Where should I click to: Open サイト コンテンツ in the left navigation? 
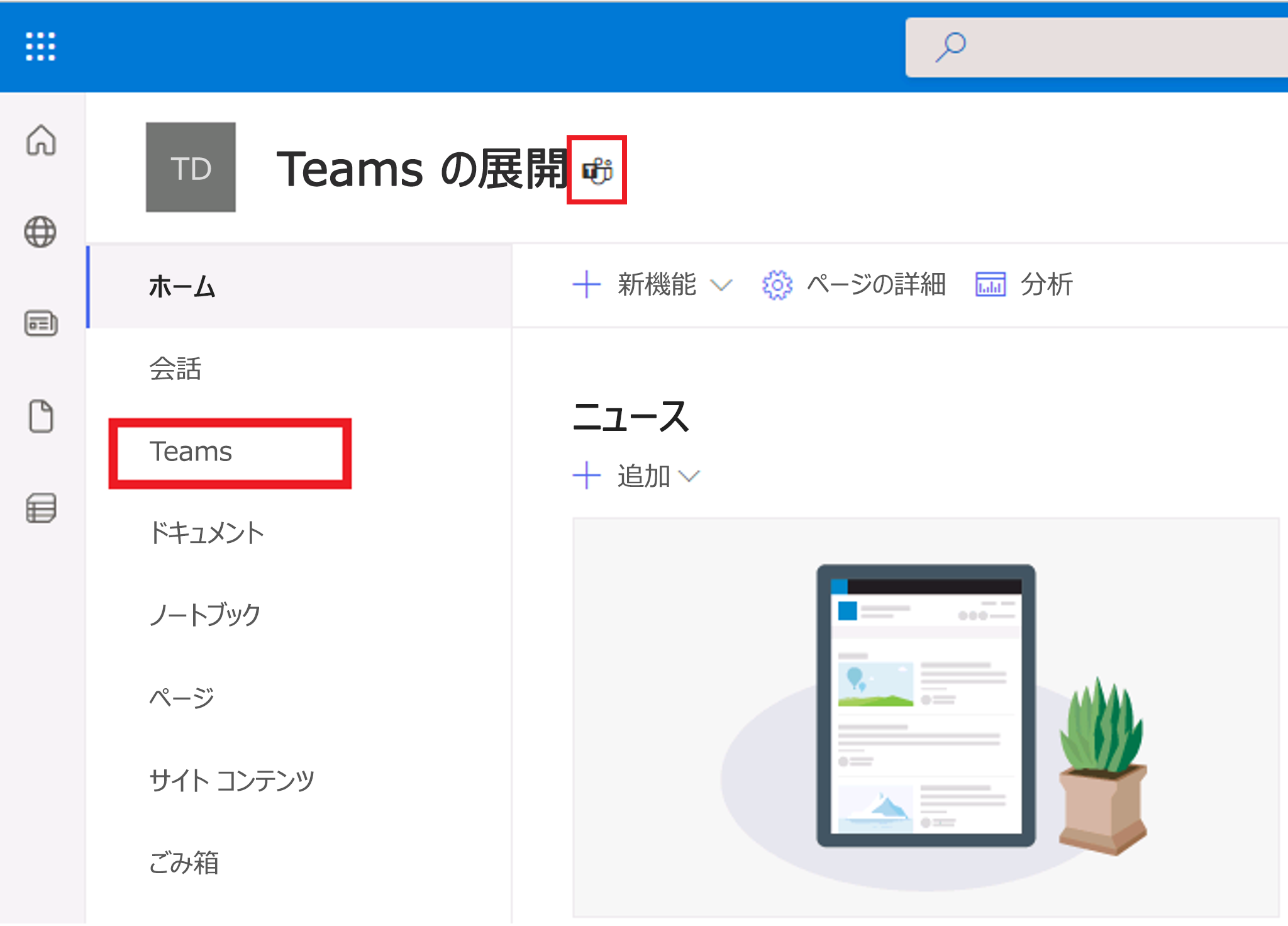click(231, 781)
